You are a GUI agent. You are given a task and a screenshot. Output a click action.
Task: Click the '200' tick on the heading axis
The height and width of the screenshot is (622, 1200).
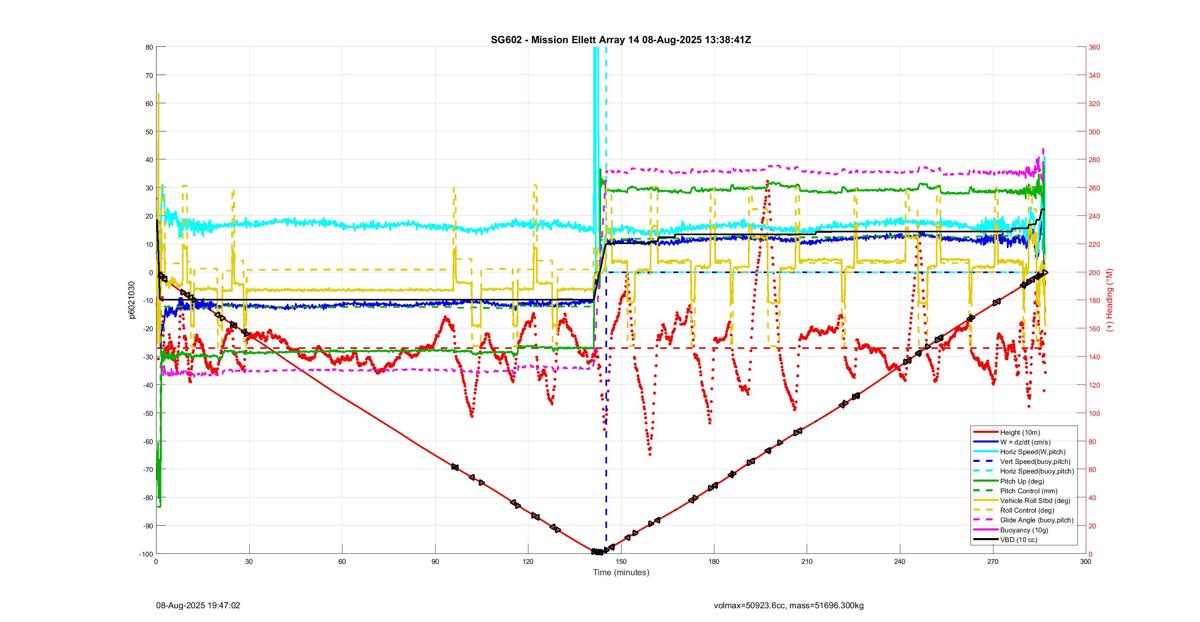1094,273
